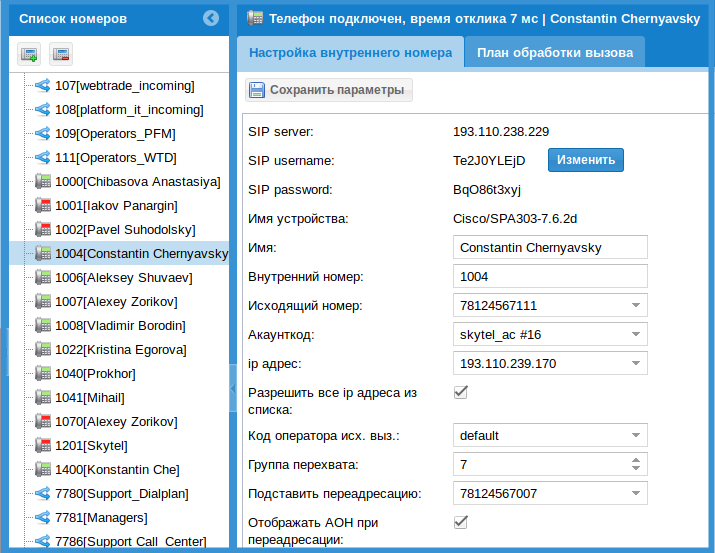Click the Изменить button

pyautogui.click(x=585, y=160)
